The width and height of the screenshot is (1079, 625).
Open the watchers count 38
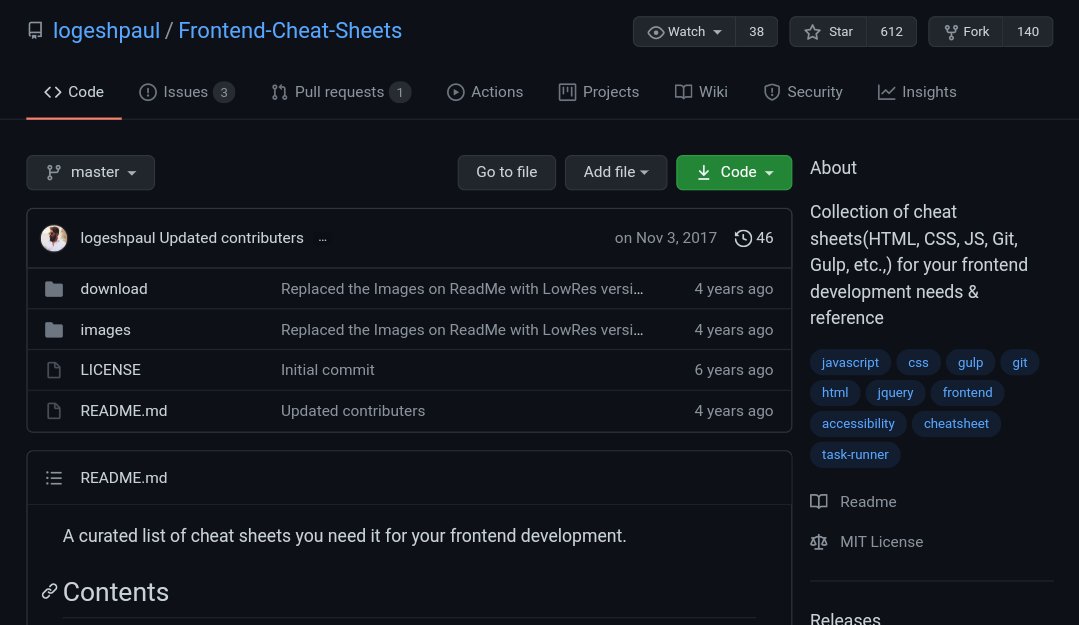pos(756,32)
